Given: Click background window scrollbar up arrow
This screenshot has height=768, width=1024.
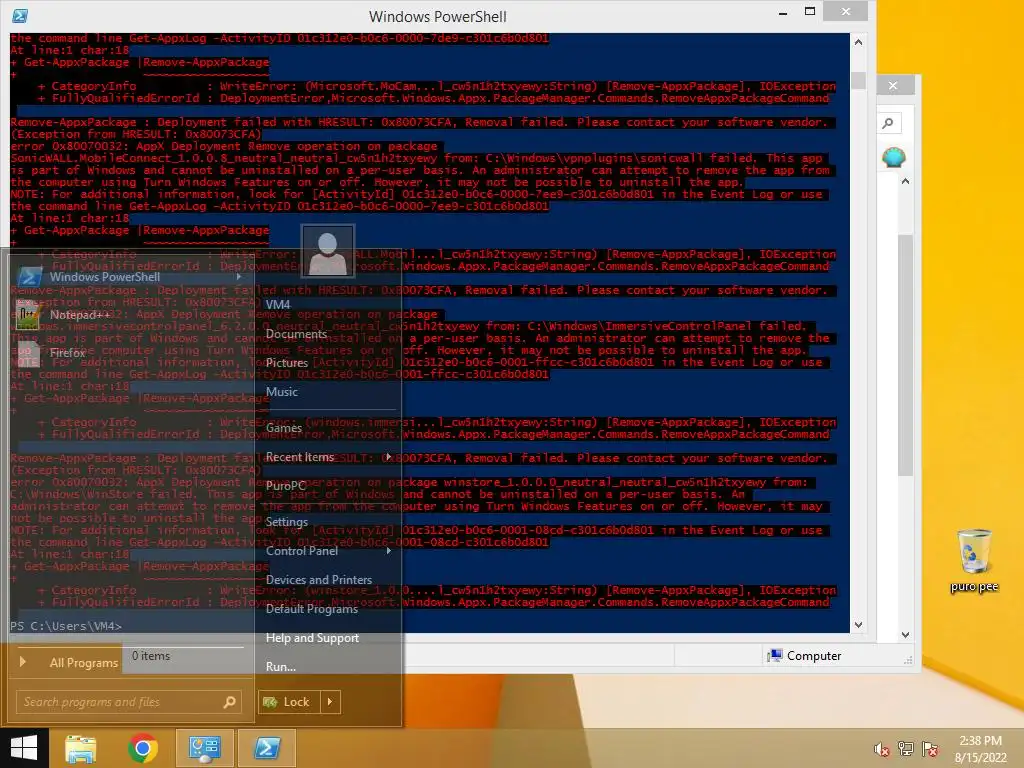Looking at the screenshot, I should pyautogui.click(x=905, y=182).
